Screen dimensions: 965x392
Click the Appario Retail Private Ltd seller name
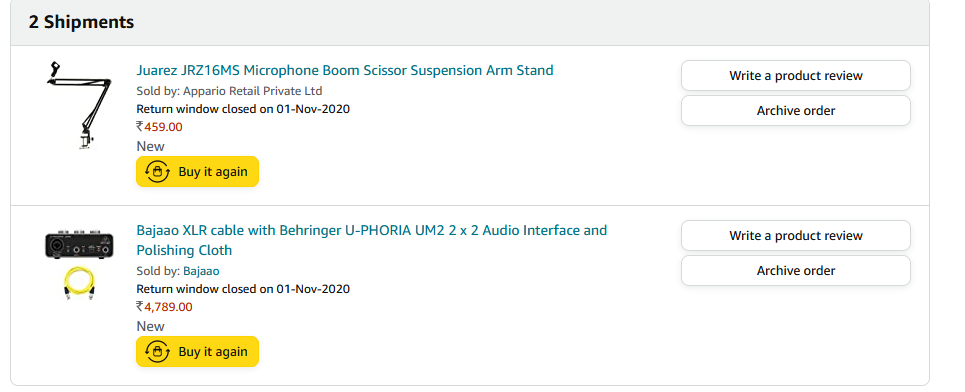(x=253, y=91)
